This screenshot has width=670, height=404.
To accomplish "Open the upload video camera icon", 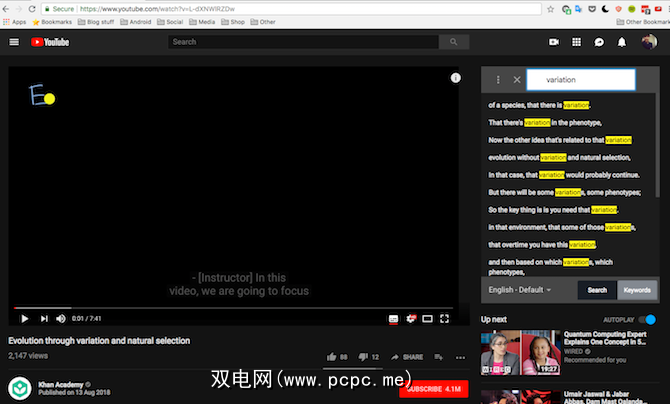I will pyautogui.click(x=554, y=42).
